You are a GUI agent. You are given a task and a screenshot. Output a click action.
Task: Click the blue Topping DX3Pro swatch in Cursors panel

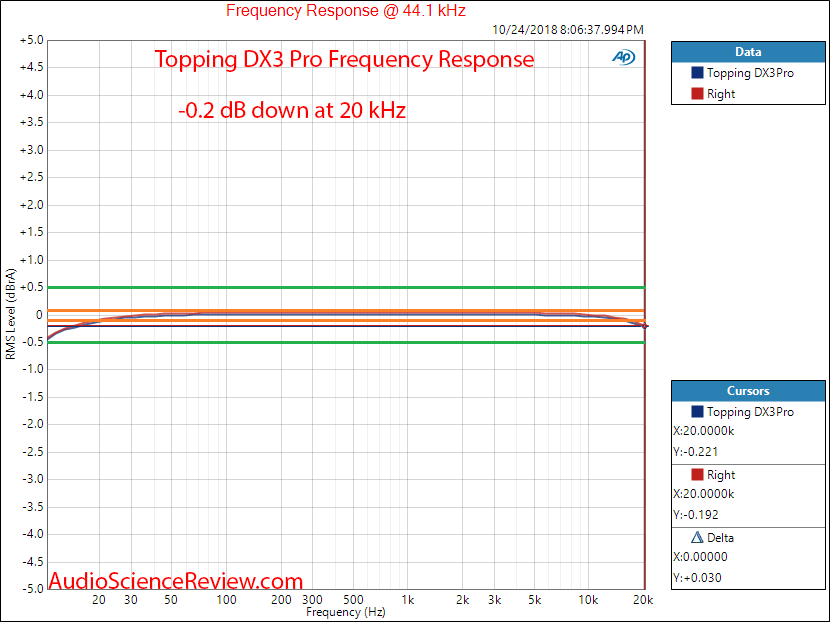[x=697, y=411]
